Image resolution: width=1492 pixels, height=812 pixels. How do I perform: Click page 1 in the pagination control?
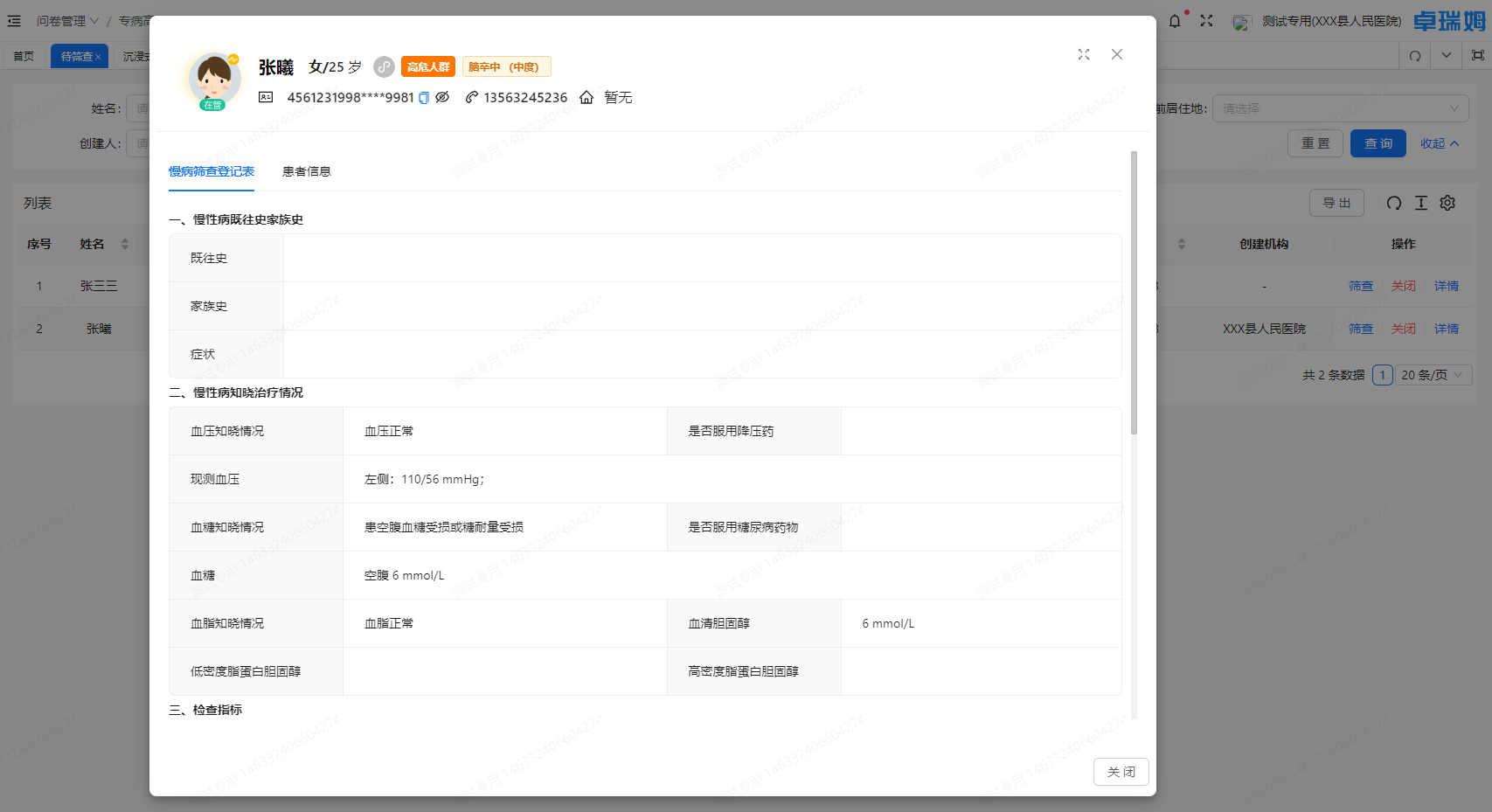(1383, 374)
